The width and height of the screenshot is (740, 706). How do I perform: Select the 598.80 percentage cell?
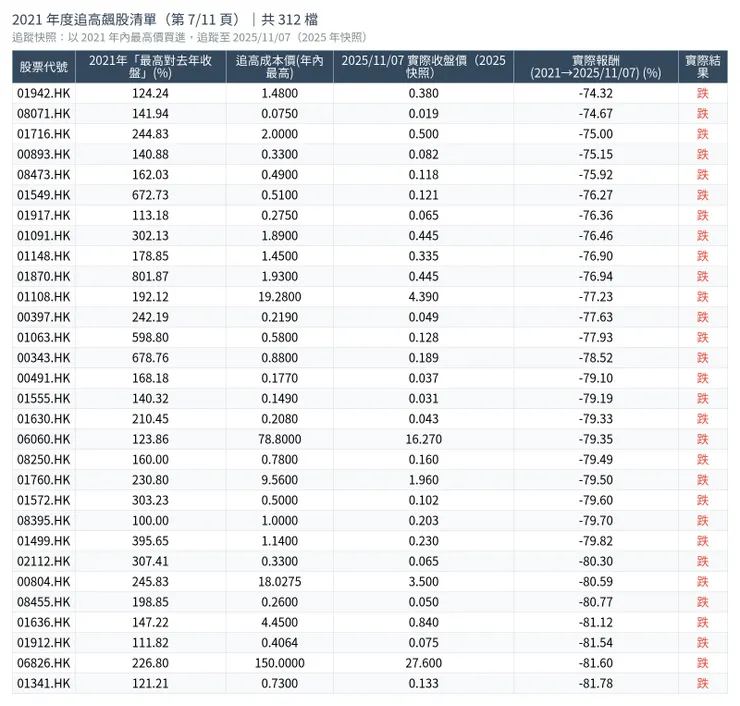point(150,337)
